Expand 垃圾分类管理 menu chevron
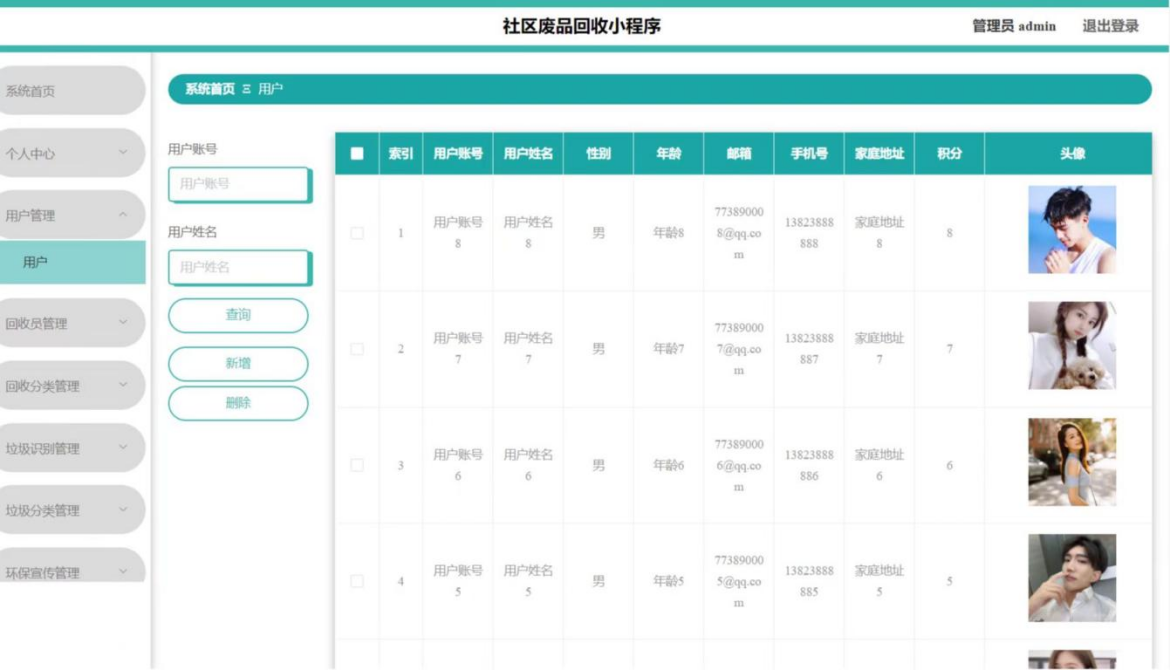This screenshot has height=671, width=1171. [123, 510]
